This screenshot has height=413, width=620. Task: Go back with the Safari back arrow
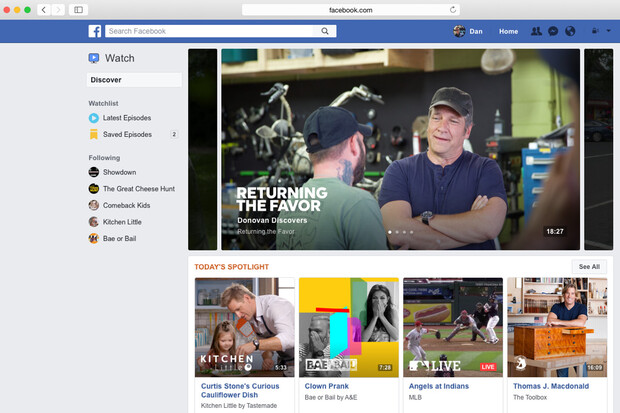coord(44,10)
